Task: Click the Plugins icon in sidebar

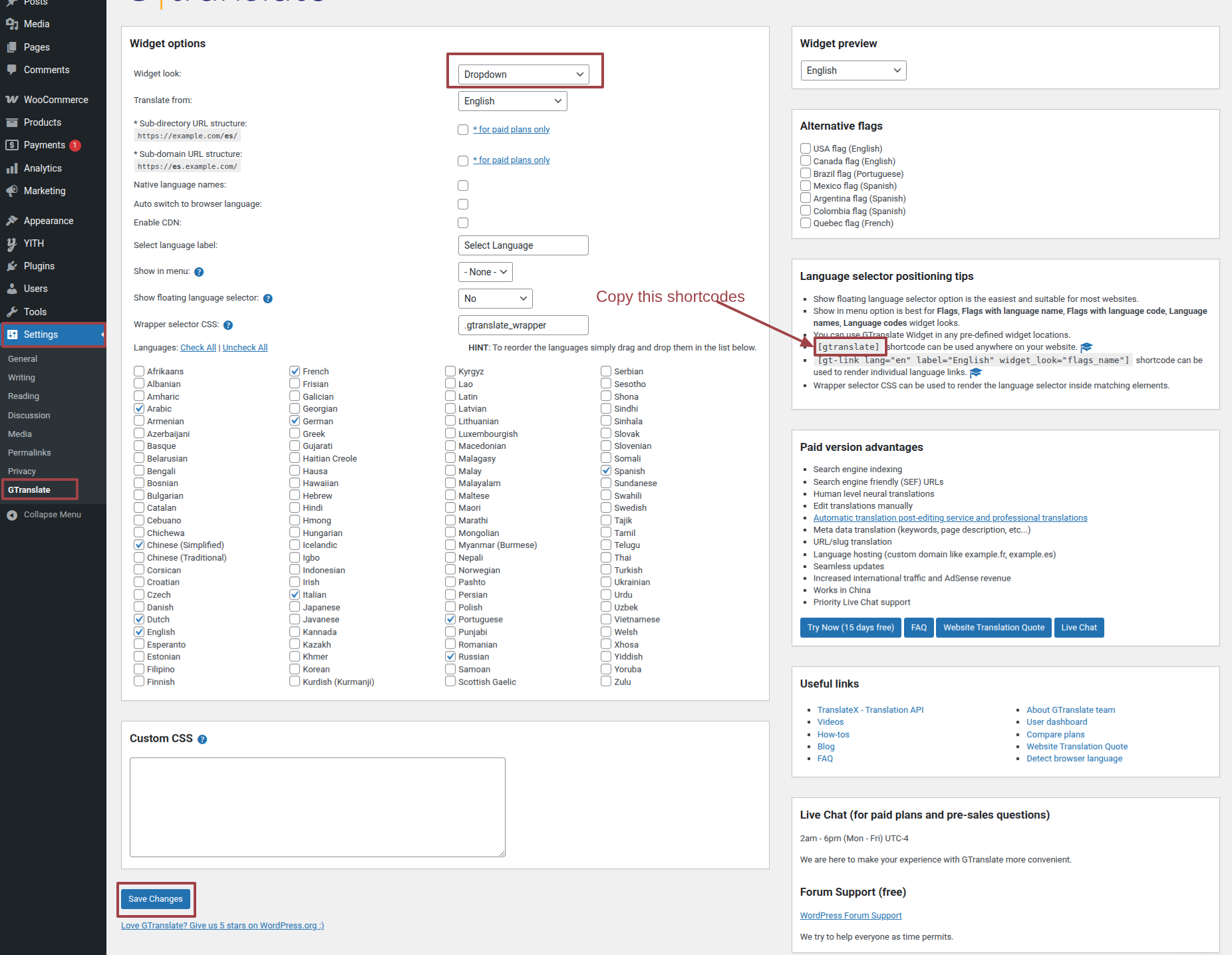Action: pyautogui.click(x=12, y=266)
